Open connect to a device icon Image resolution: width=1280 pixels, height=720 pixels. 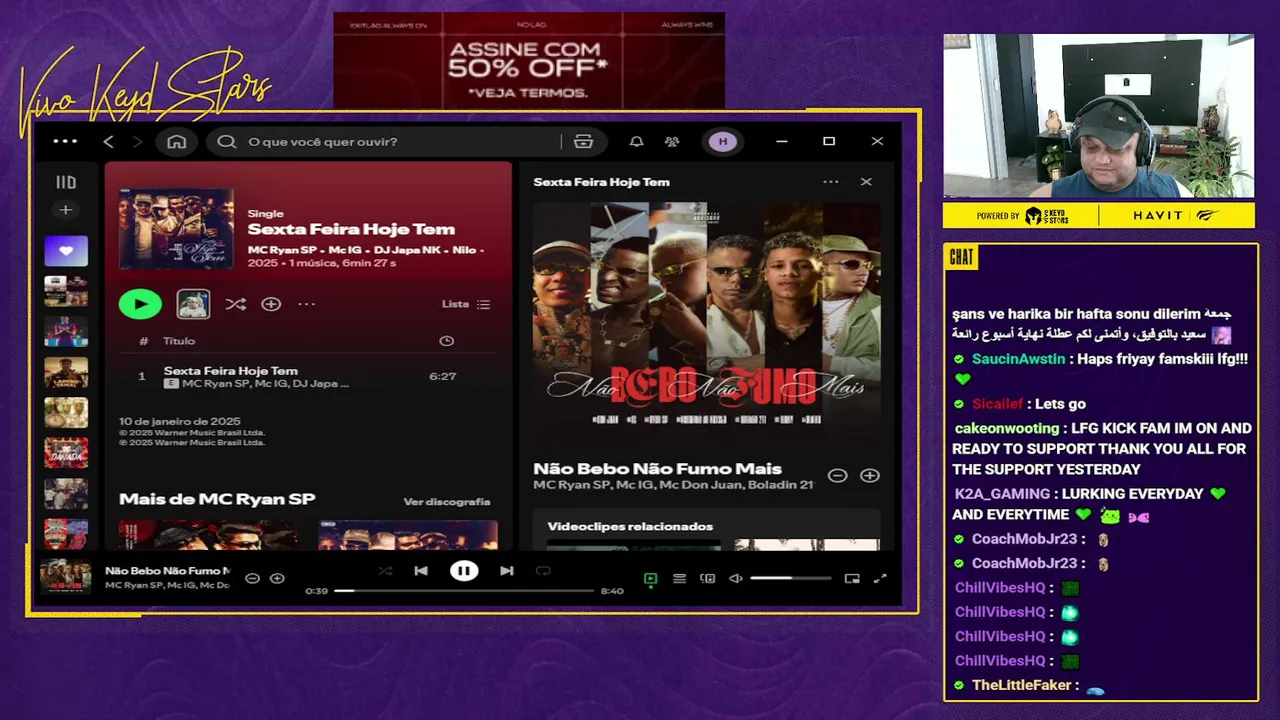click(x=707, y=578)
